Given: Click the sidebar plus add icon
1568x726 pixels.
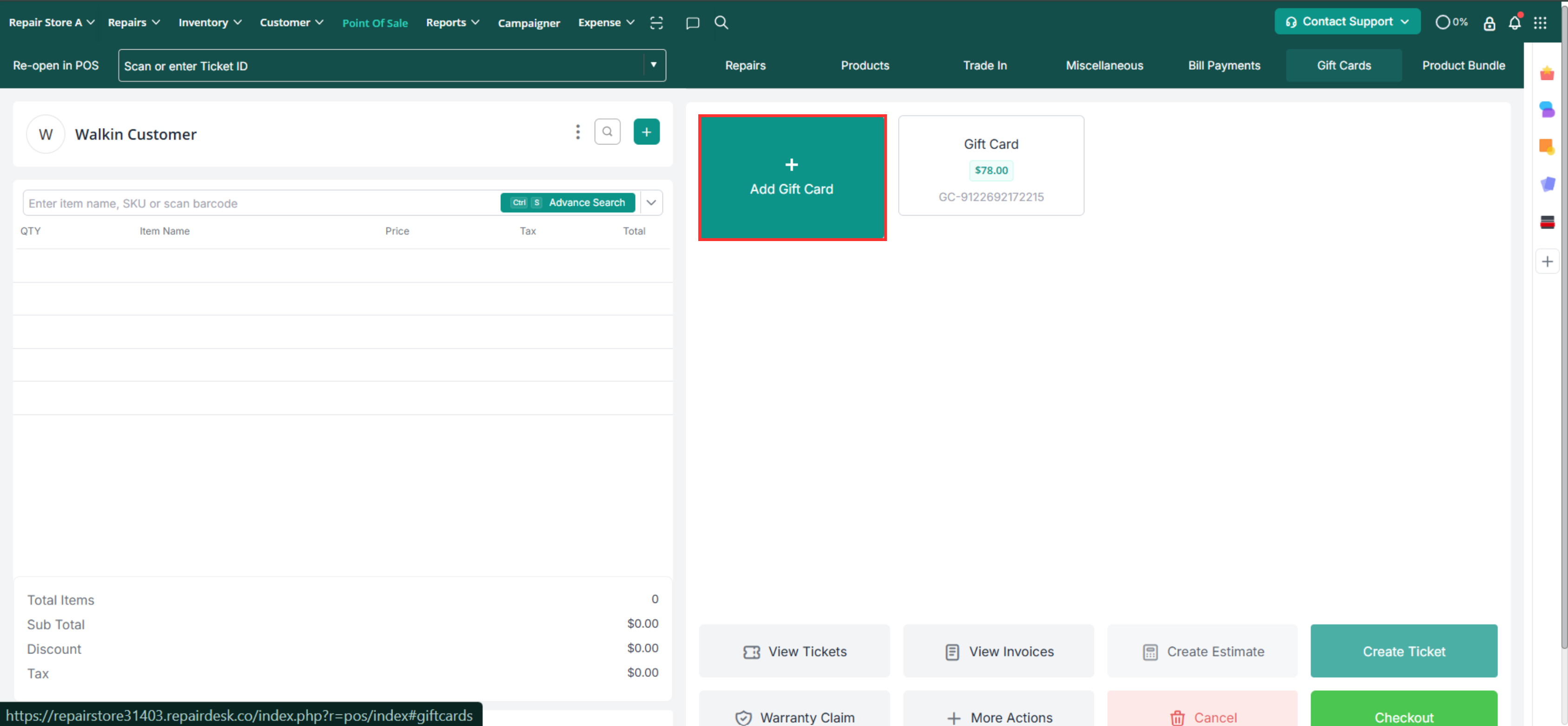Looking at the screenshot, I should click(1547, 261).
